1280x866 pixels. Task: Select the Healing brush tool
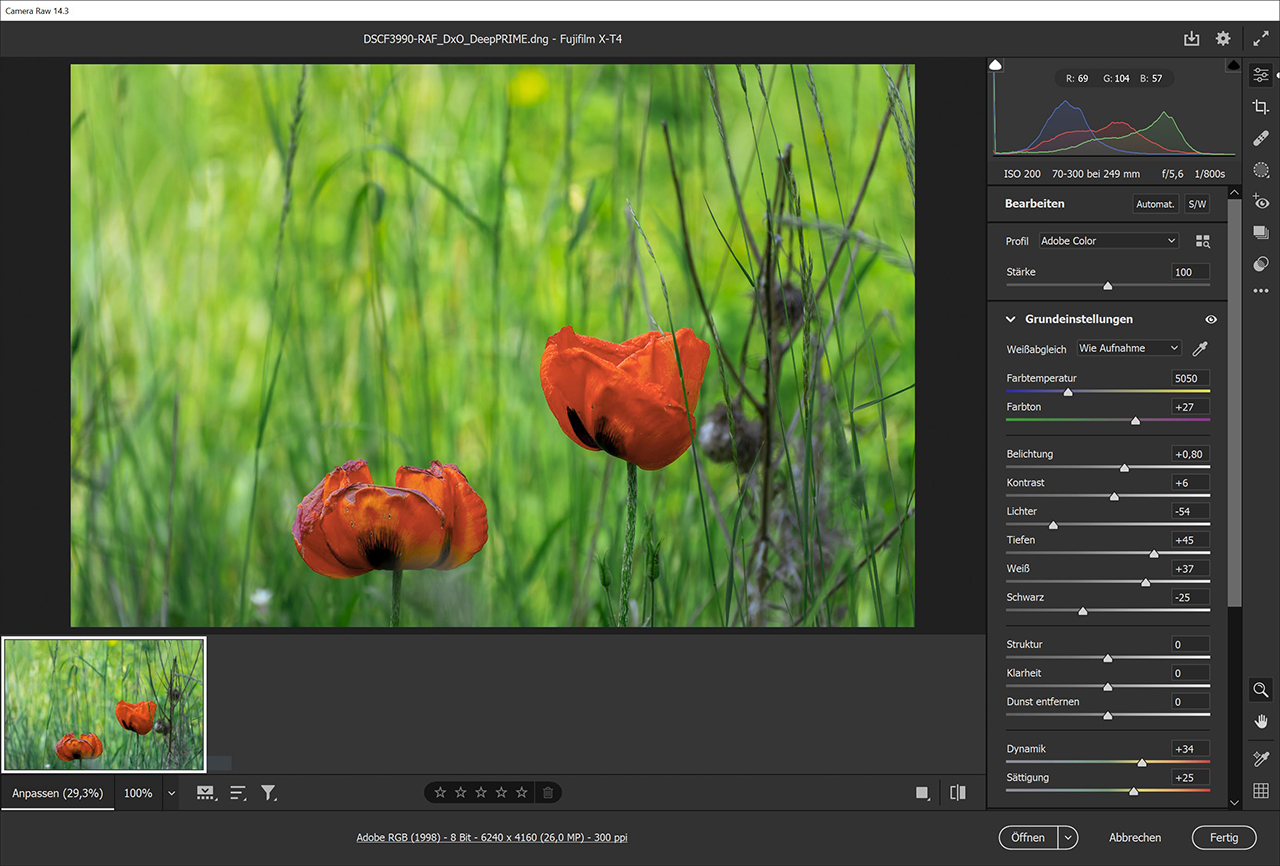point(1261,139)
